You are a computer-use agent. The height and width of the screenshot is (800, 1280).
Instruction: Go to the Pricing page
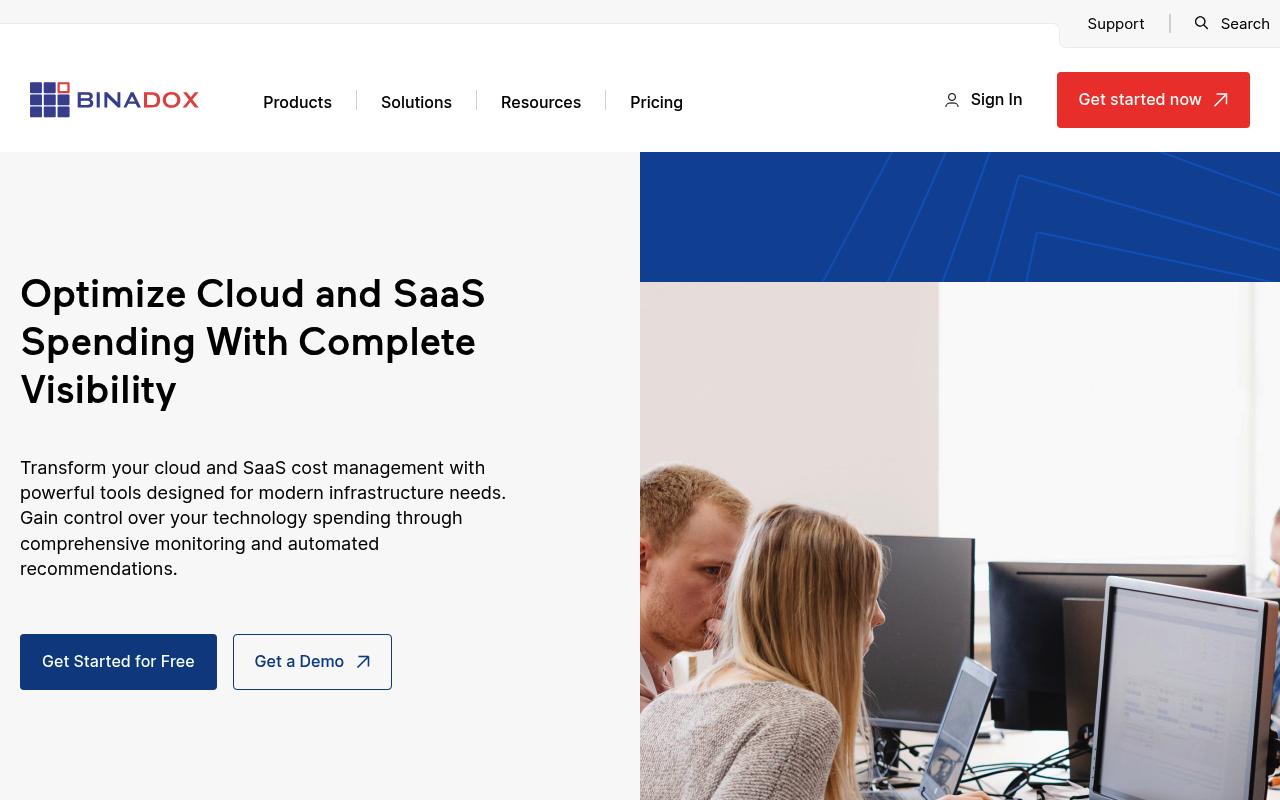click(656, 102)
